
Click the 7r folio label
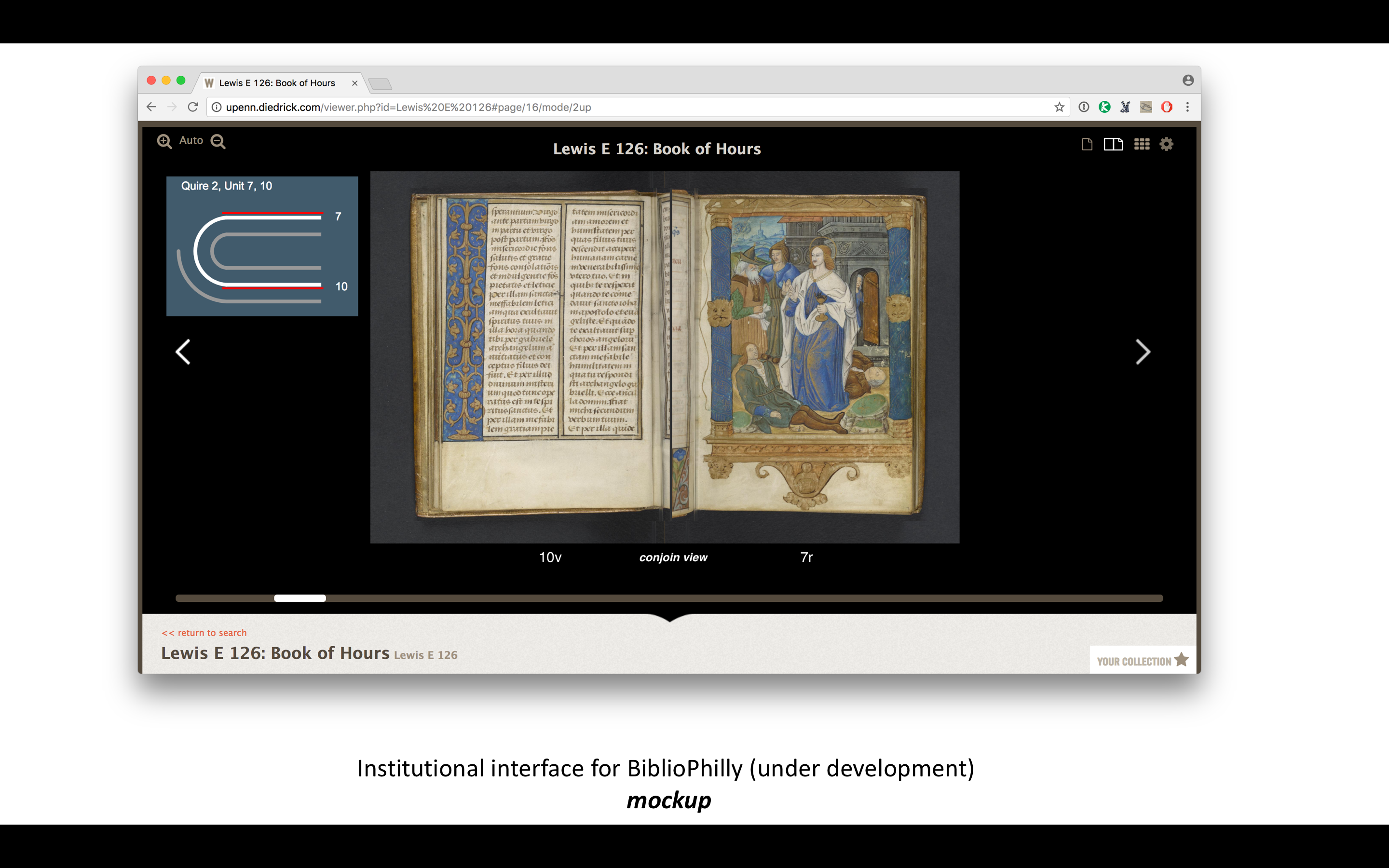pos(806,557)
